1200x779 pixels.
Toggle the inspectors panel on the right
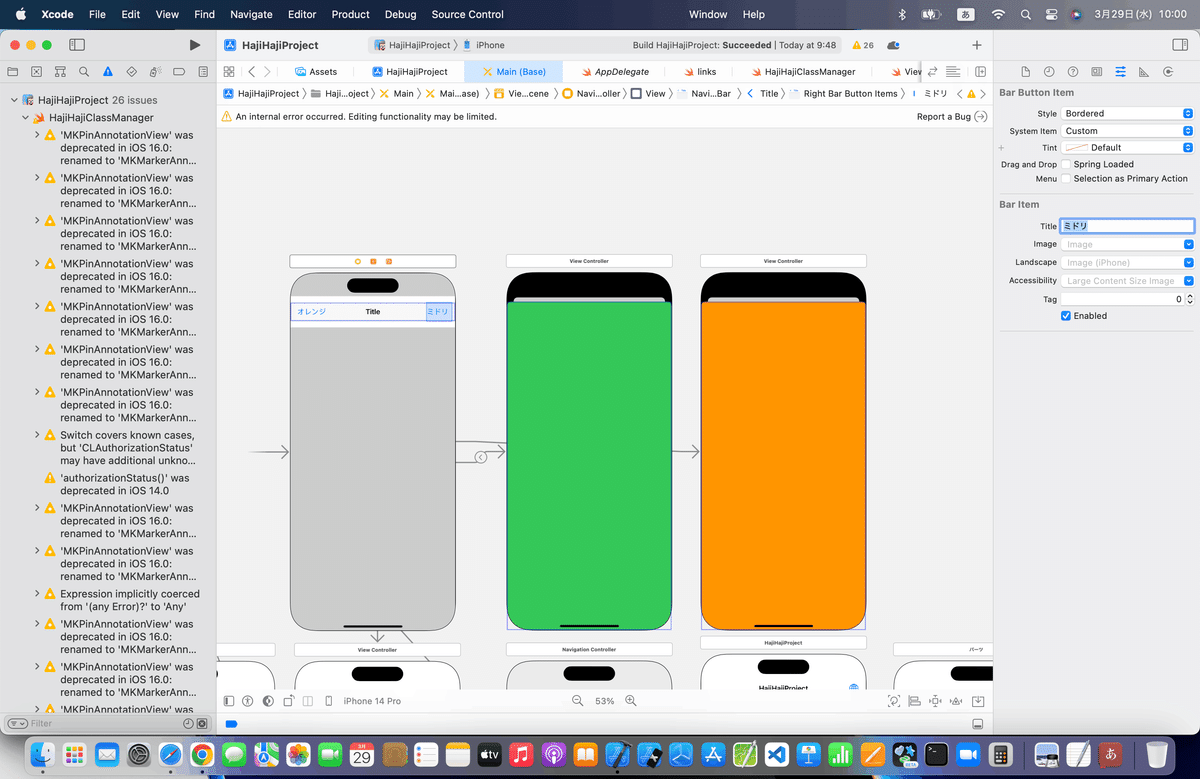[1180, 45]
